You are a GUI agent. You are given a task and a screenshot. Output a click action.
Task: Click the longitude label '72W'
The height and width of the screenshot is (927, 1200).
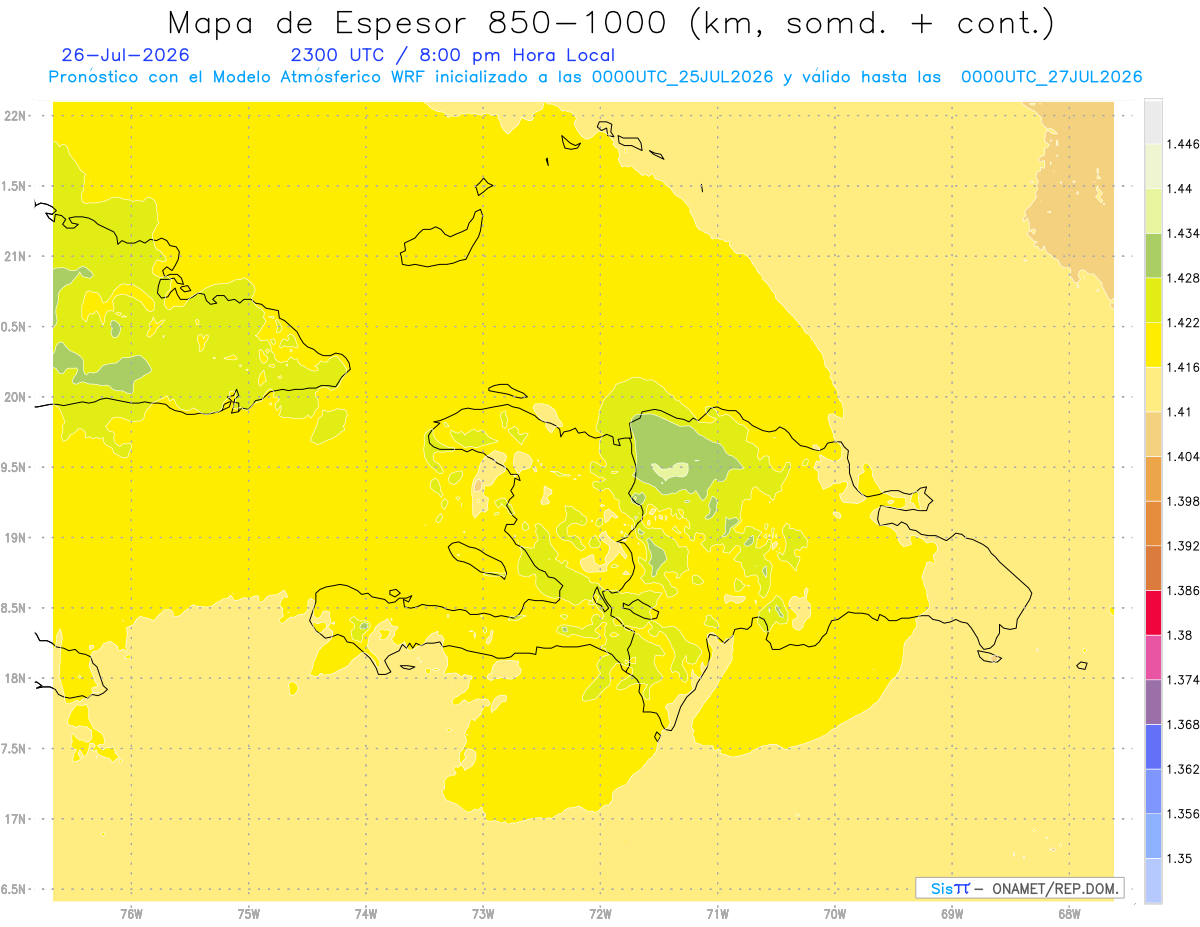pyautogui.click(x=600, y=913)
